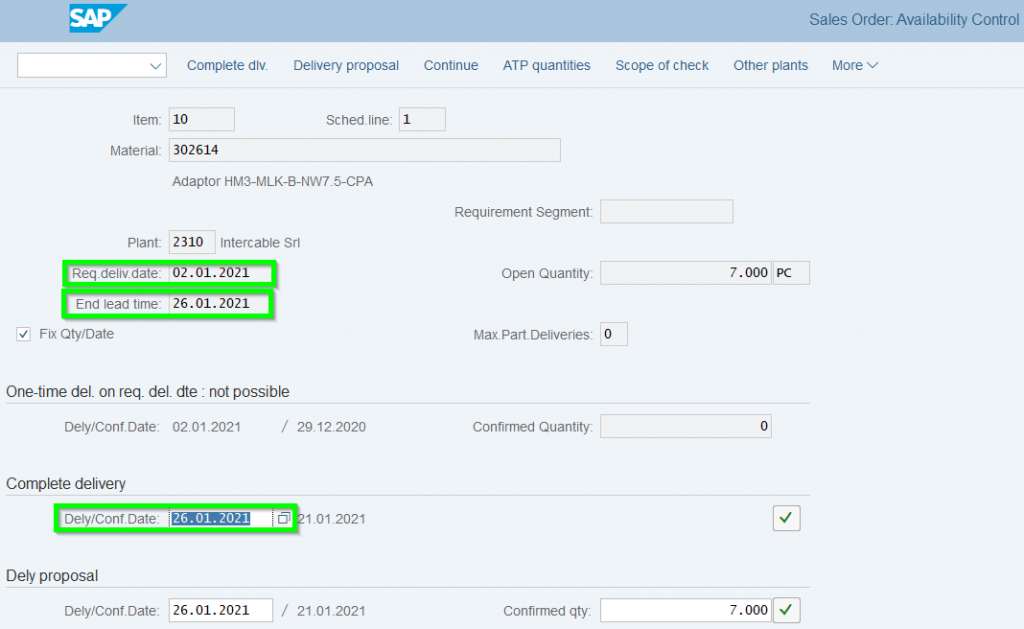Click Complete dlv. in toolbar
Viewport: 1024px width, 629px height.
tap(227, 66)
